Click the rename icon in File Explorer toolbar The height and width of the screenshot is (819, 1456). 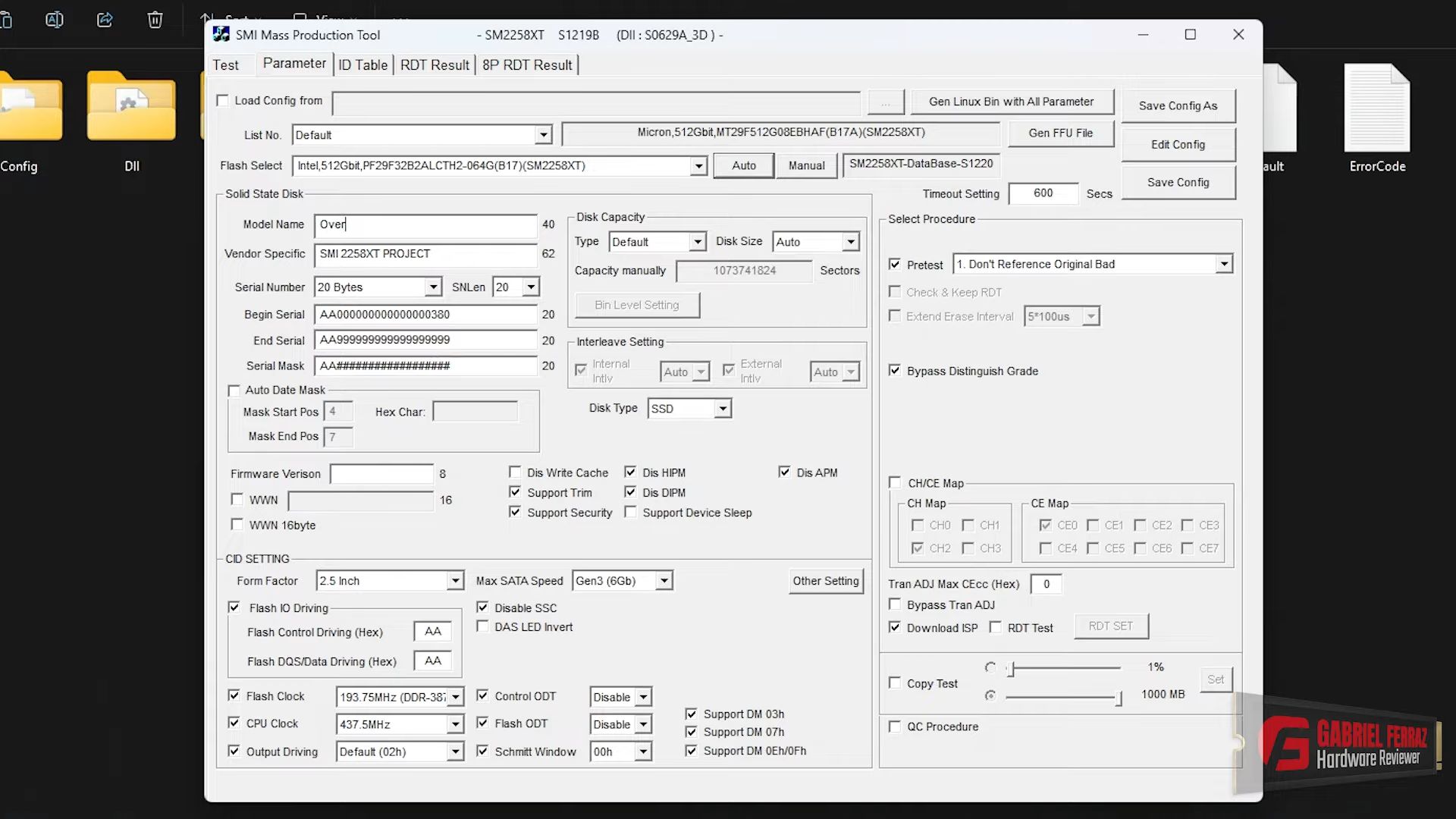55,20
